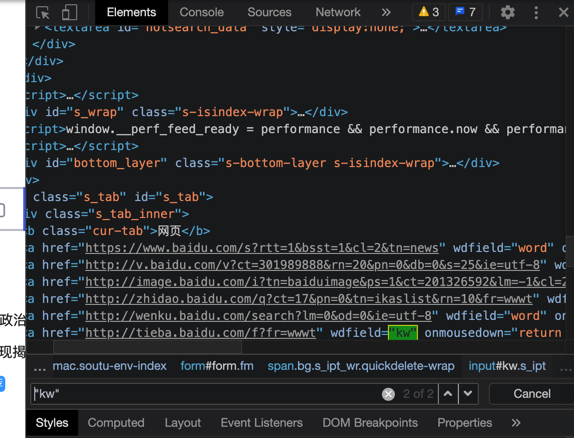The width and height of the screenshot is (574, 438).
Task: Click the leading breadcrumb ellipsis
Action: (x=40, y=367)
